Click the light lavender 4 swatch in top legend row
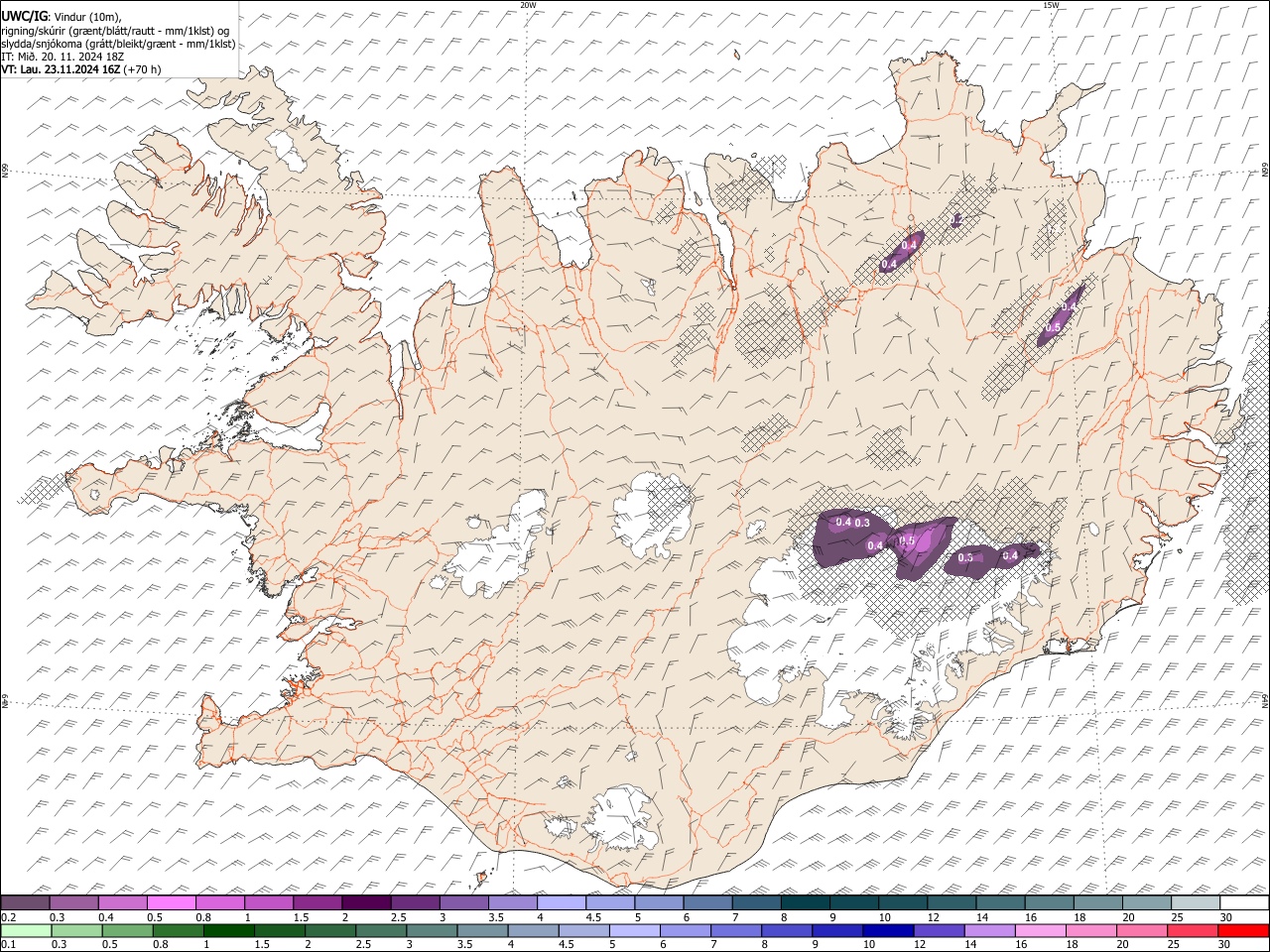Image resolution: width=1270 pixels, height=952 pixels. (561, 903)
